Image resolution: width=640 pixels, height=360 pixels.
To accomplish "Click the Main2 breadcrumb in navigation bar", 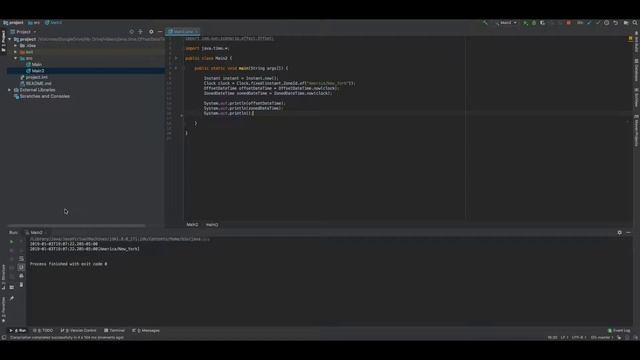I will point(53,23).
